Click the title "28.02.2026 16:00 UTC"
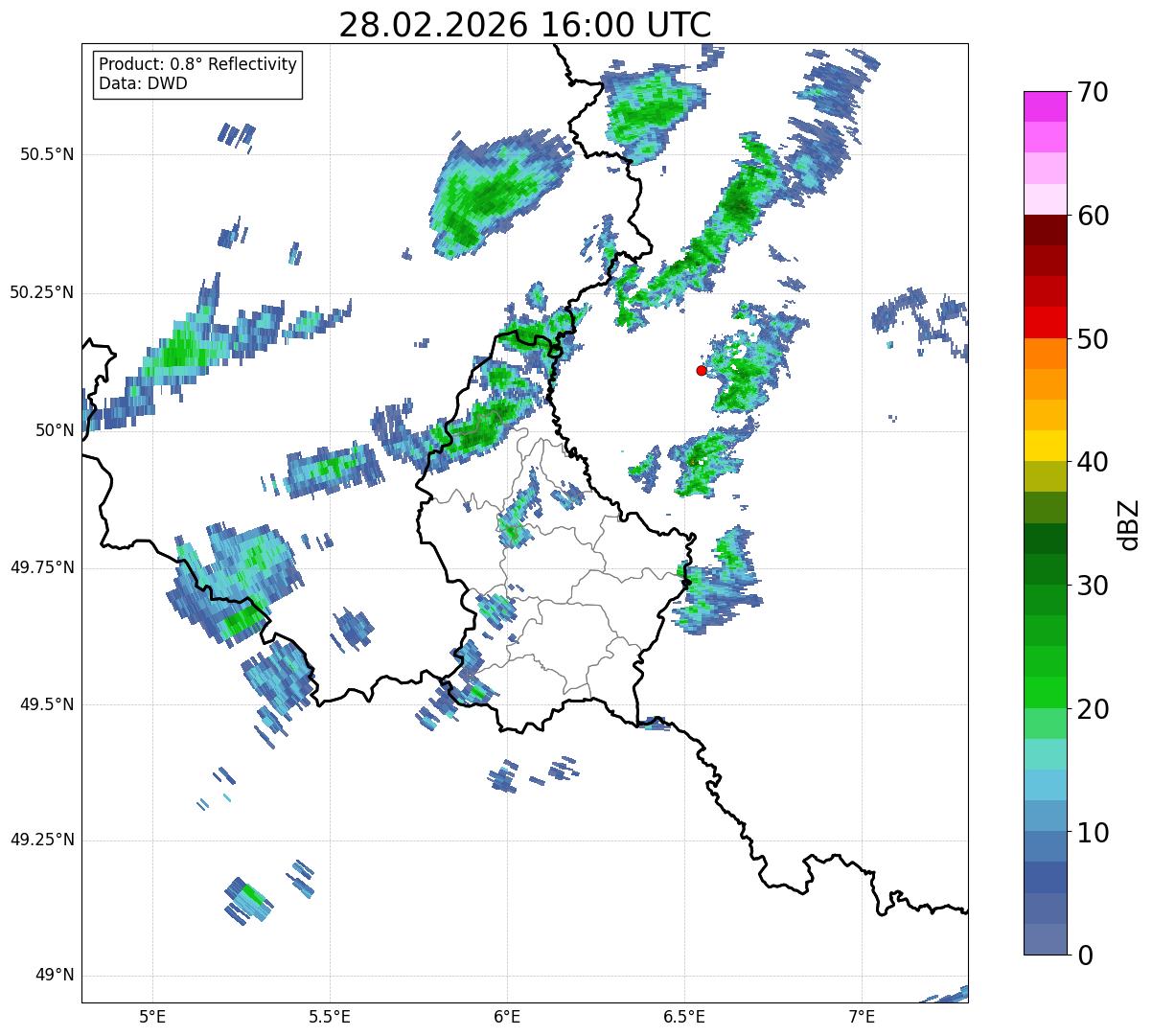Screen dimensions: 1152x1036 [x=525, y=25]
